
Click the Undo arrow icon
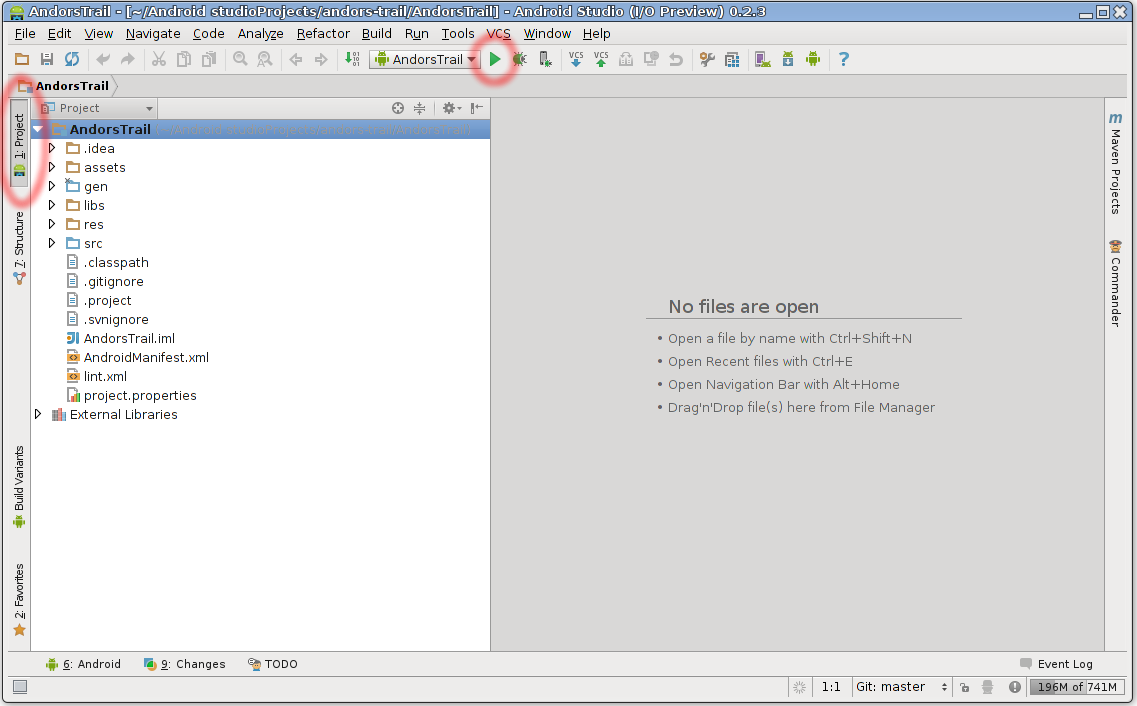point(103,59)
